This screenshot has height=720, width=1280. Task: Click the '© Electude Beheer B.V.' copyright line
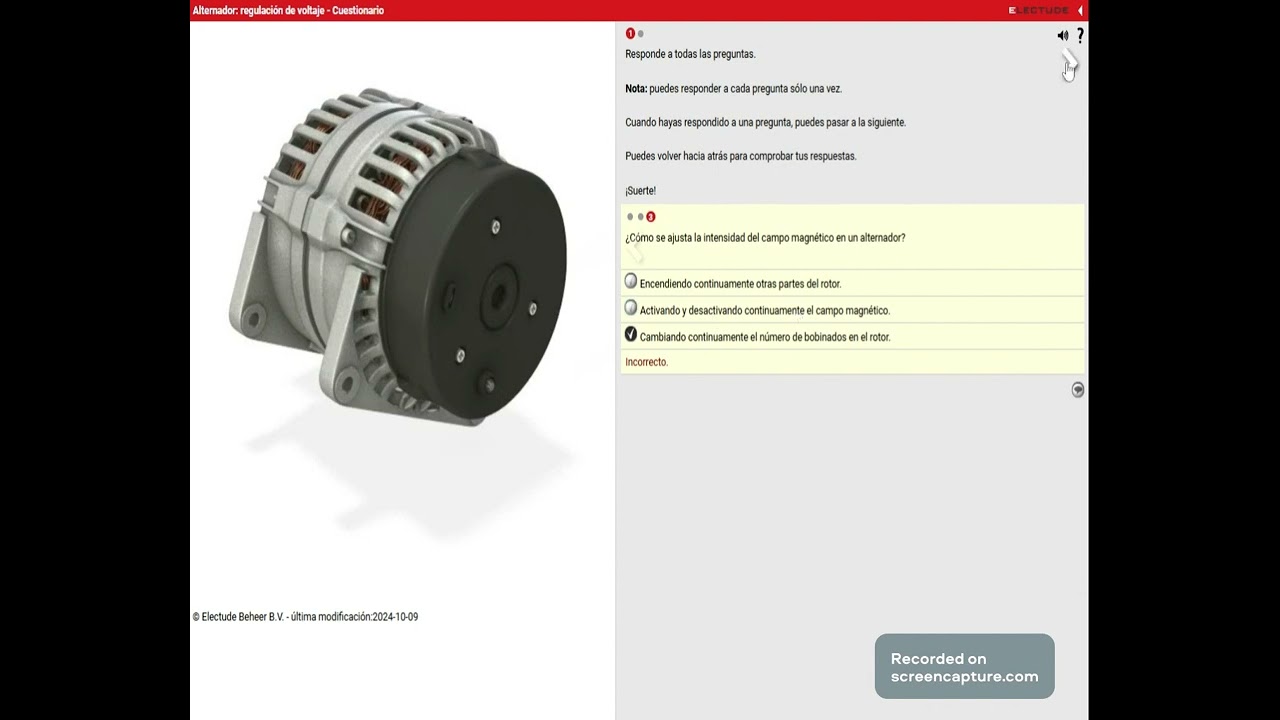coord(305,617)
